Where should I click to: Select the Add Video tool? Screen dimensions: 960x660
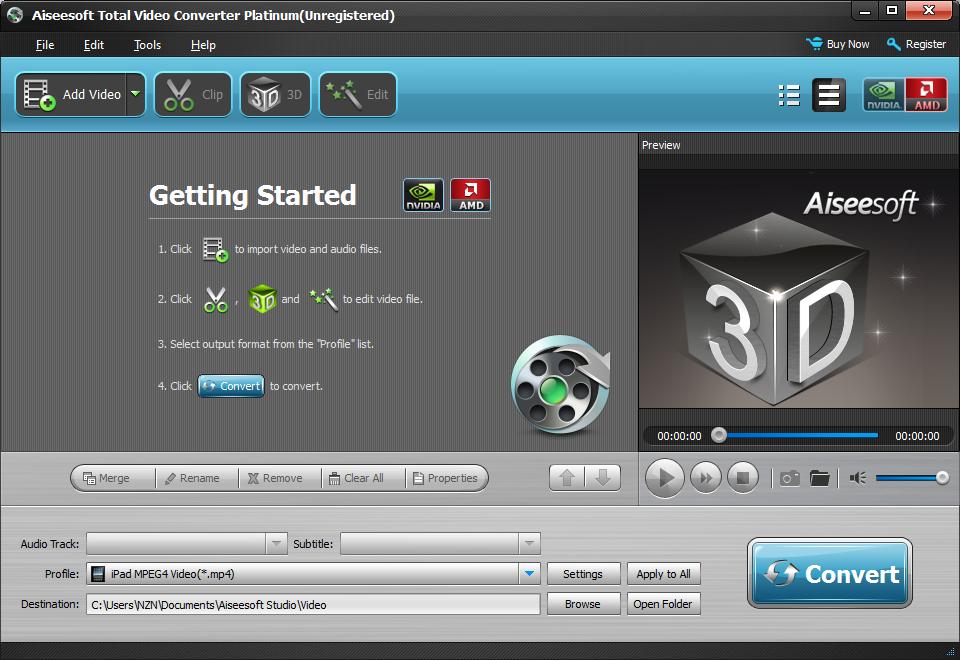pyautogui.click(x=70, y=94)
